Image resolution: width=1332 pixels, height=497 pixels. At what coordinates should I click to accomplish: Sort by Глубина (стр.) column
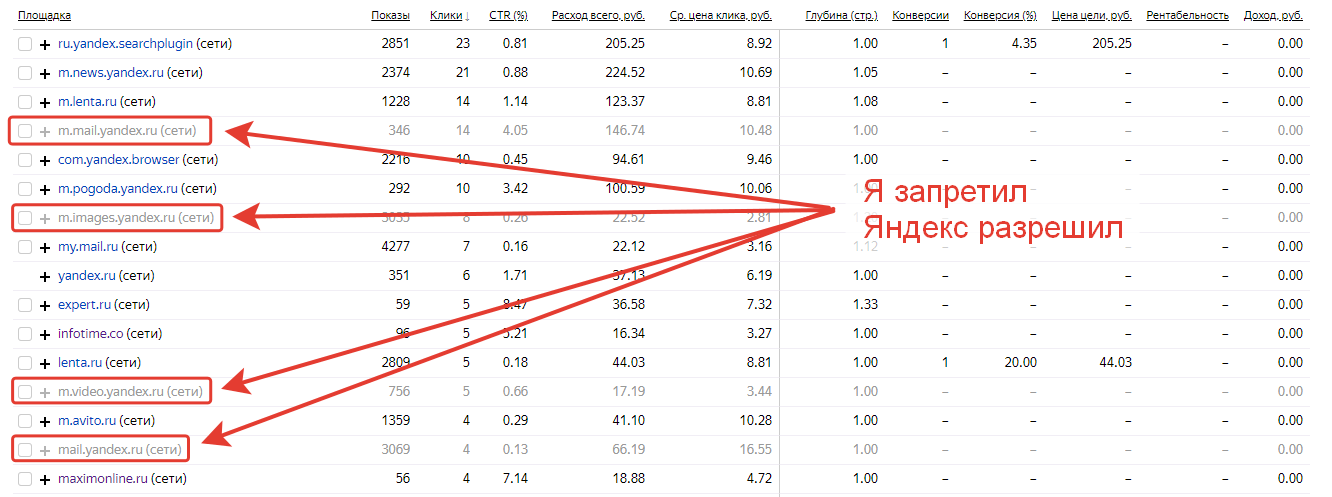point(841,15)
